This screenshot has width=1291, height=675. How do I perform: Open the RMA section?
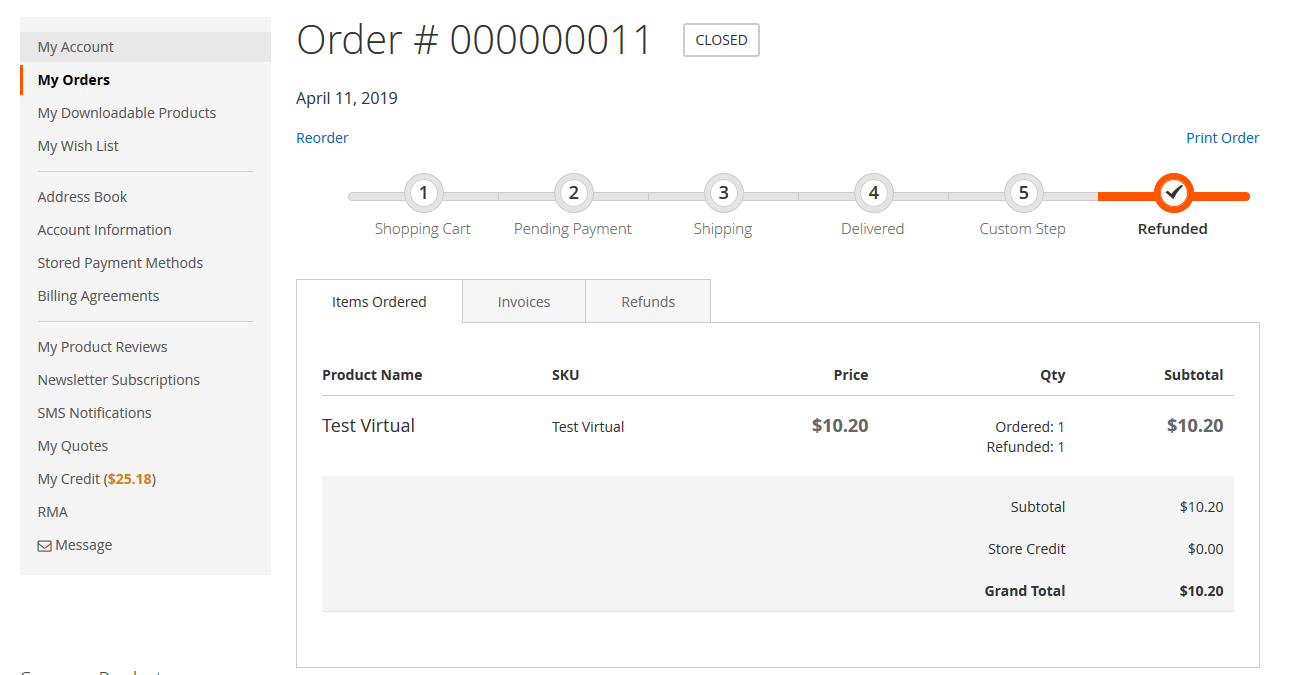pos(52,511)
